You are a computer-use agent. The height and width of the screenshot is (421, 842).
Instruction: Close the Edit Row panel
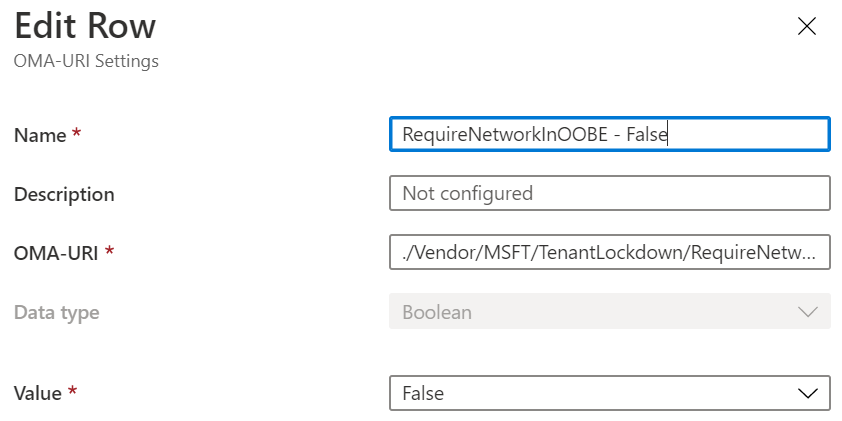click(x=807, y=27)
